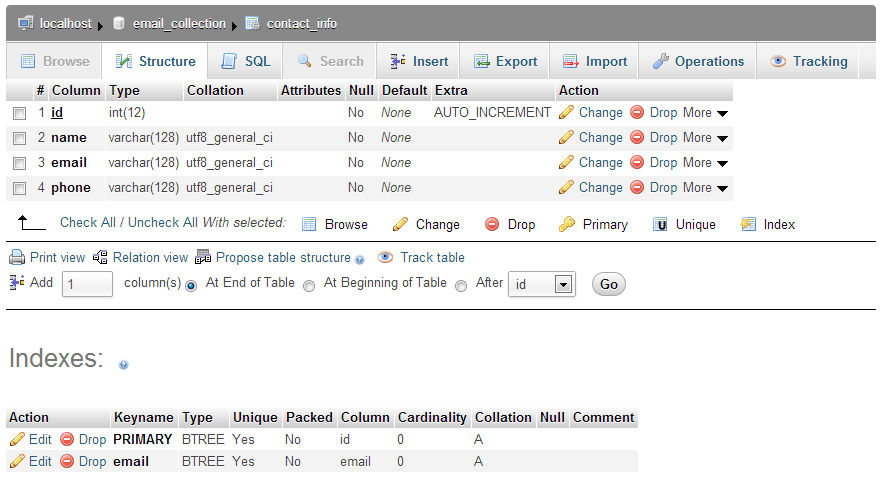Click the Relation view link
The image size is (880, 481).
coord(150,258)
